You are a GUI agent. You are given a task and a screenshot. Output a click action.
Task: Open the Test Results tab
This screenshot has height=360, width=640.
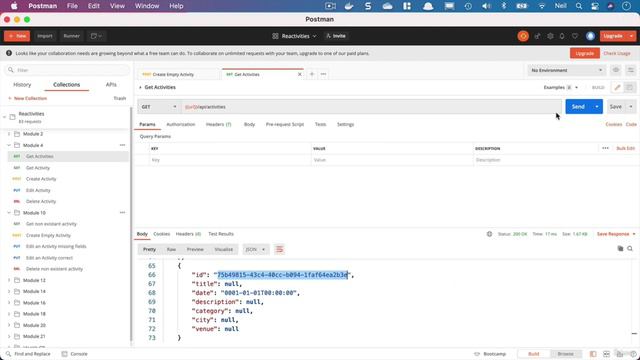pyautogui.click(x=221, y=234)
